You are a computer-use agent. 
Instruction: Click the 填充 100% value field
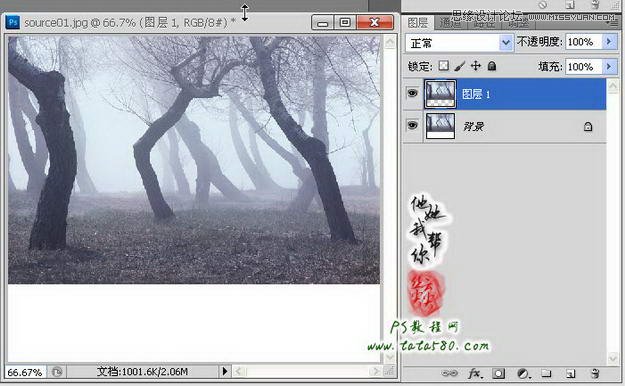584,66
